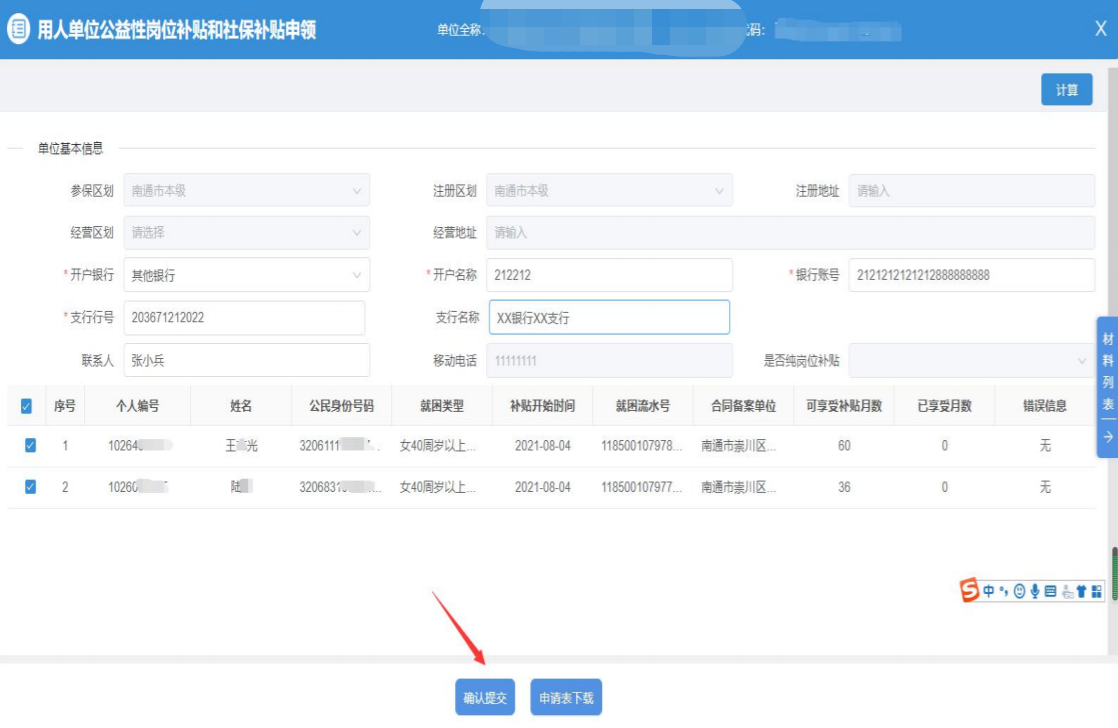Open the Sogou toolbox grid icon
The width and height of the screenshot is (1118, 728).
point(1096,591)
